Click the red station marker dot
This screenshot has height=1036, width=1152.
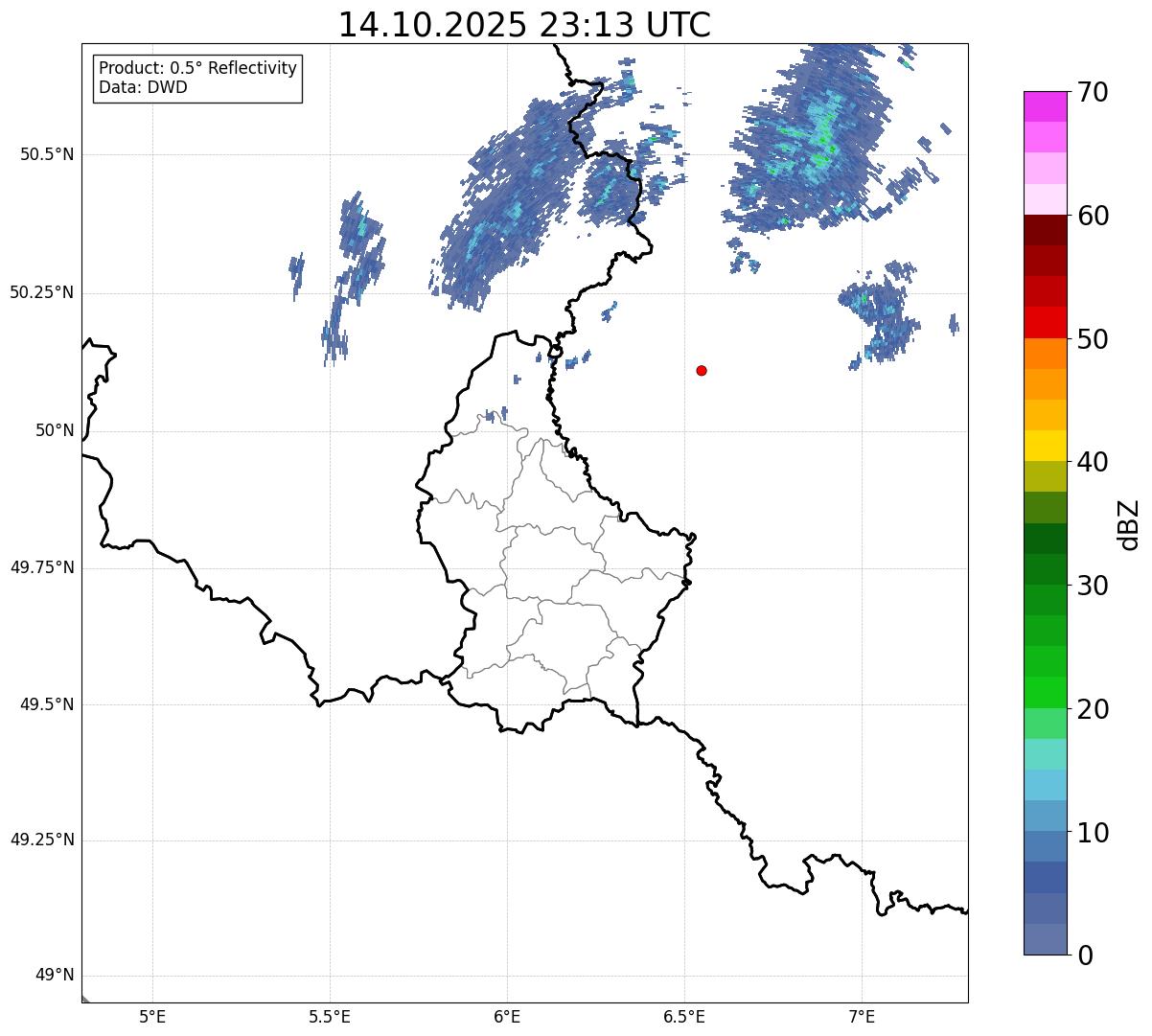[702, 370]
